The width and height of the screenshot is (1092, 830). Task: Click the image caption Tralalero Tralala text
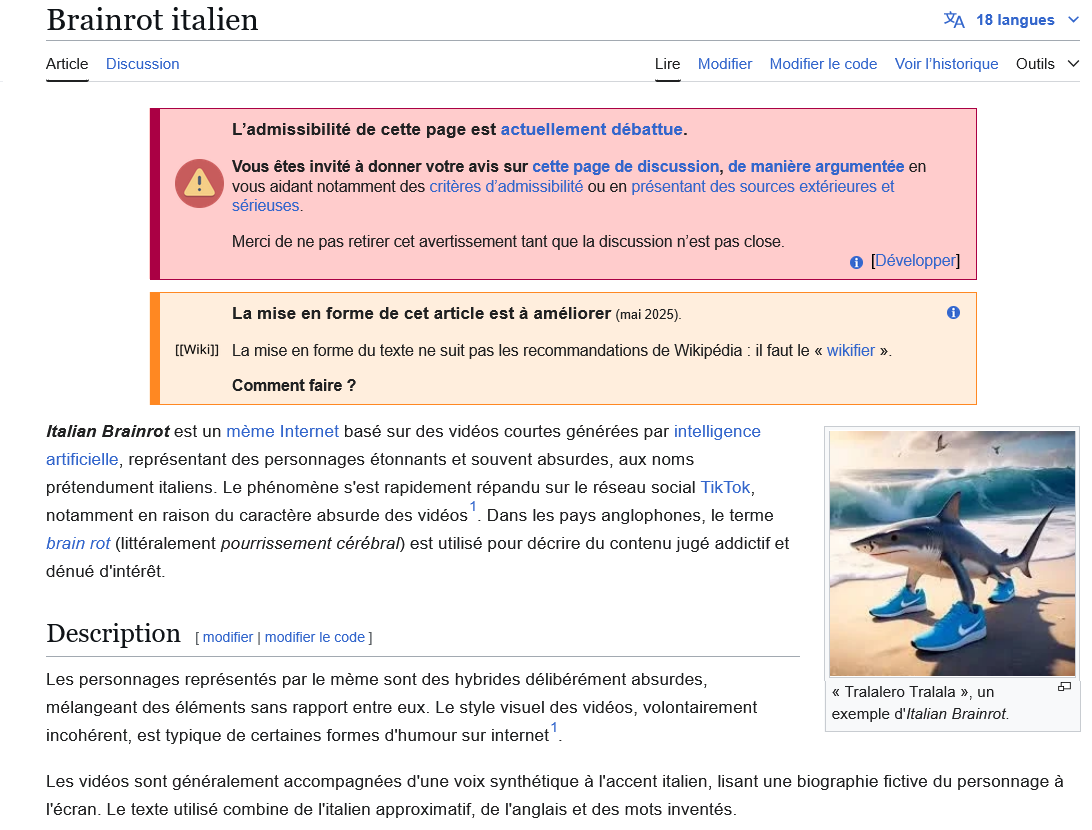tap(919, 703)
